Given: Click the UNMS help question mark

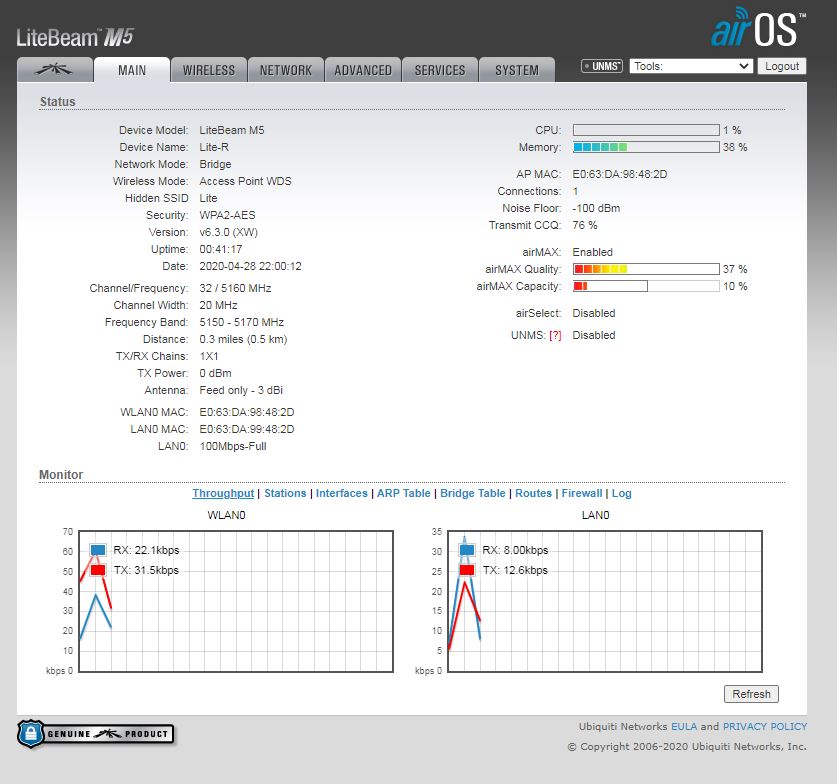Looking at the screenshot, I should (x=555, y=336).
